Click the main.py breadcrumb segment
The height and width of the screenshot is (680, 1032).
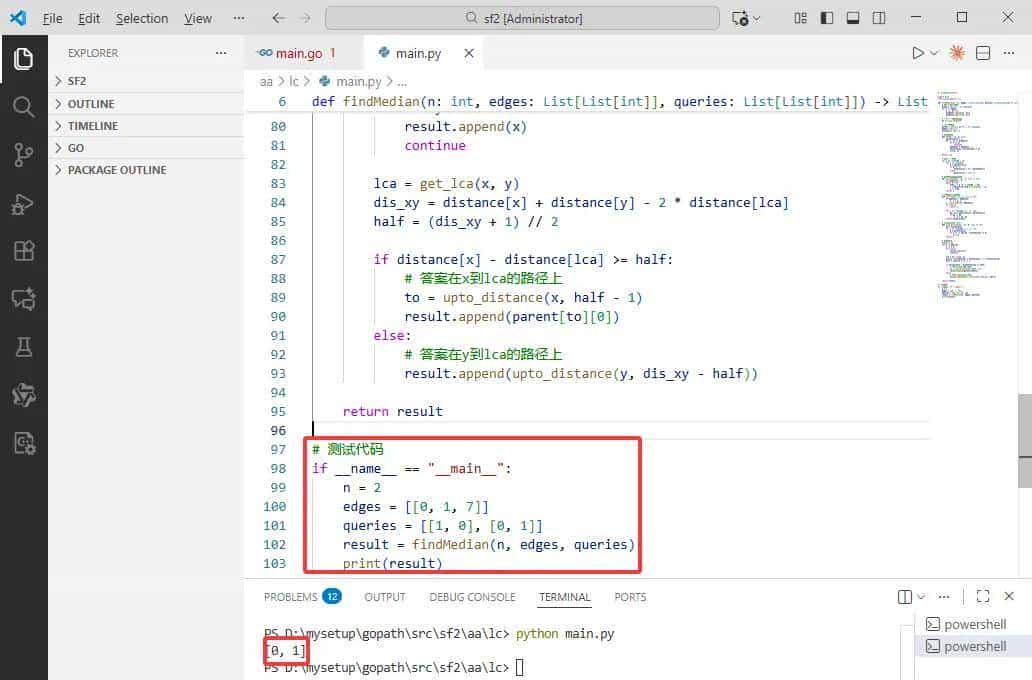pos(350,82)
